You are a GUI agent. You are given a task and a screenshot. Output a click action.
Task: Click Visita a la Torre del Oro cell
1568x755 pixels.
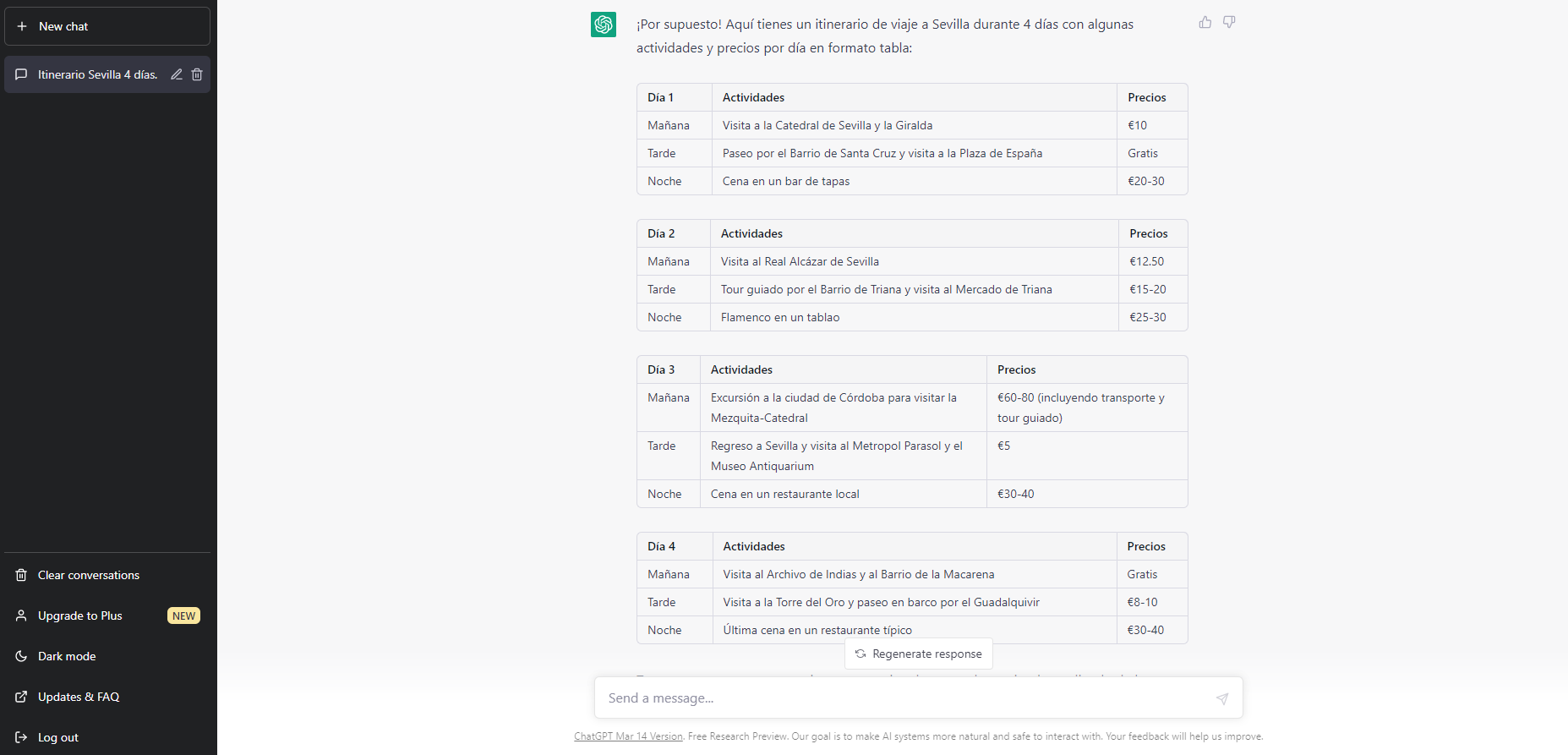pyautogui.click(x=915, y=602)
